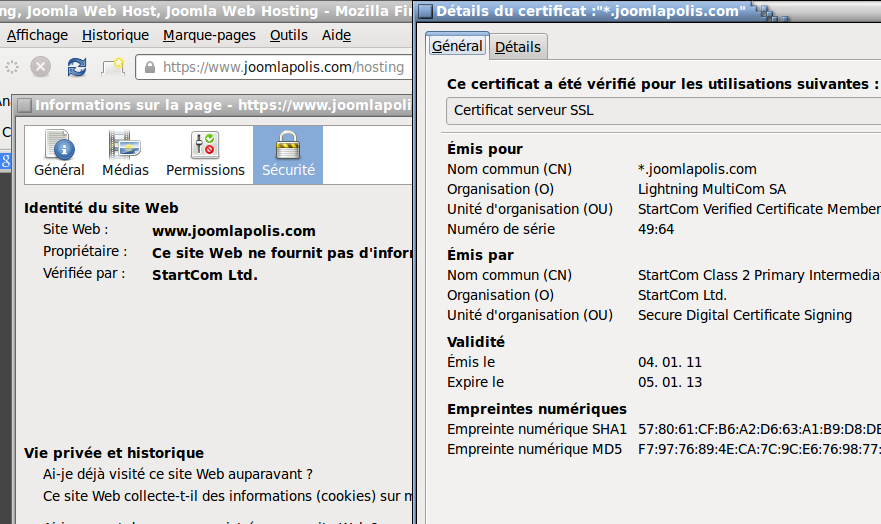Viewport: 881px width, 524px height.
Task: Click the page info window menu icon
Action: tap(24, 105)
